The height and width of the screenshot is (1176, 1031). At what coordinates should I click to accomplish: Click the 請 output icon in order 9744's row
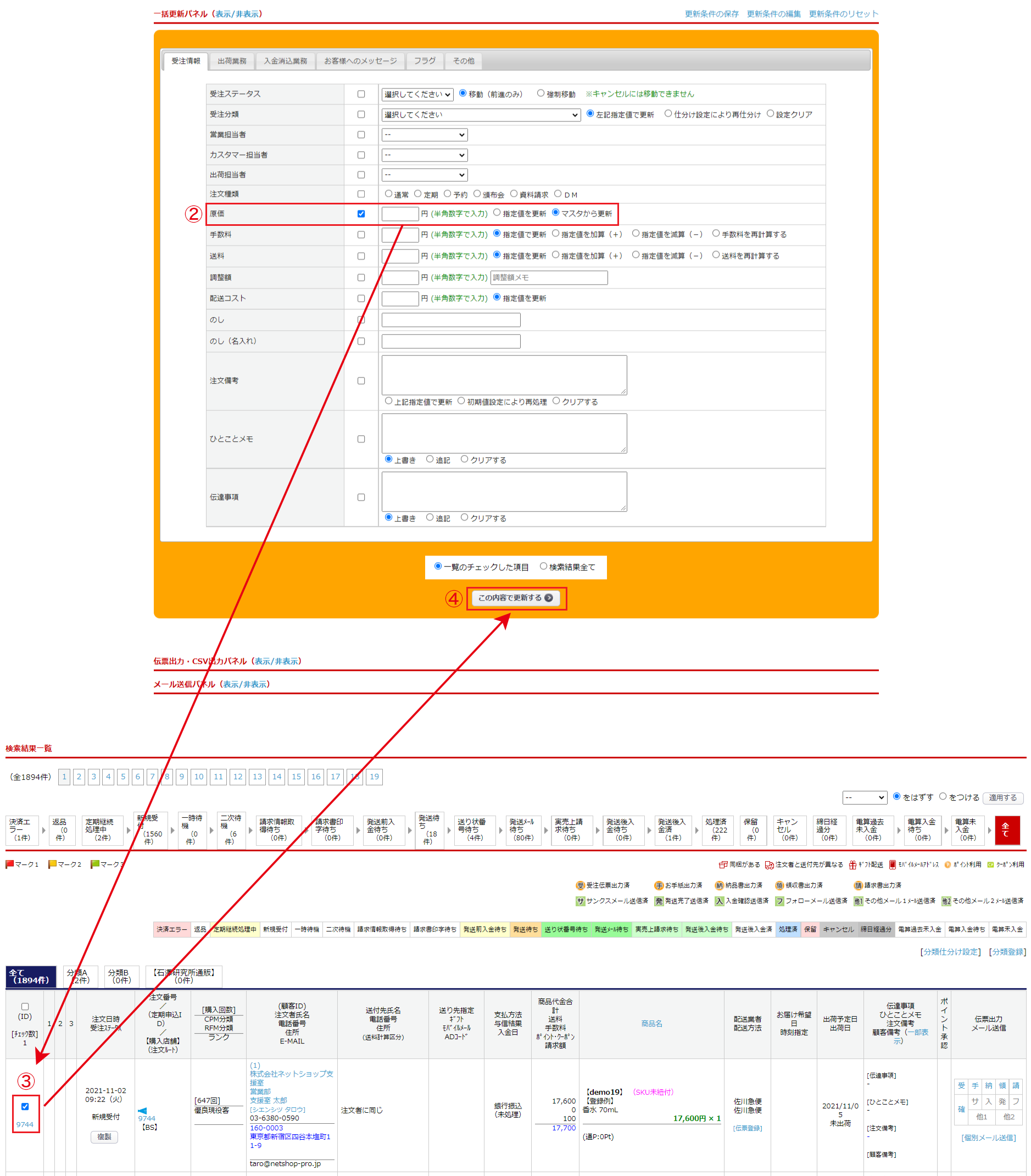tap(1016, 1086)
